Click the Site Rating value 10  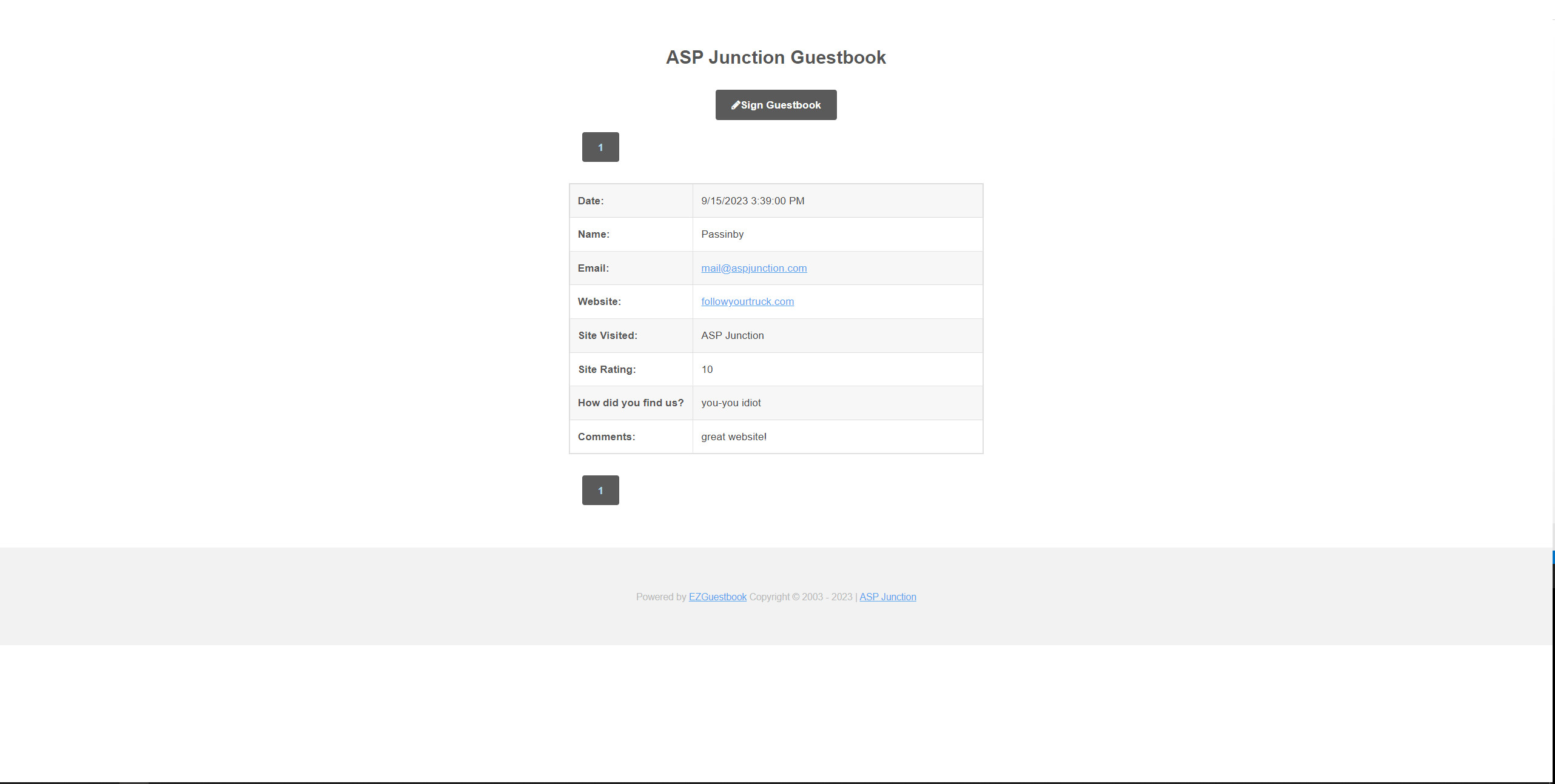(x=707, y=369)
